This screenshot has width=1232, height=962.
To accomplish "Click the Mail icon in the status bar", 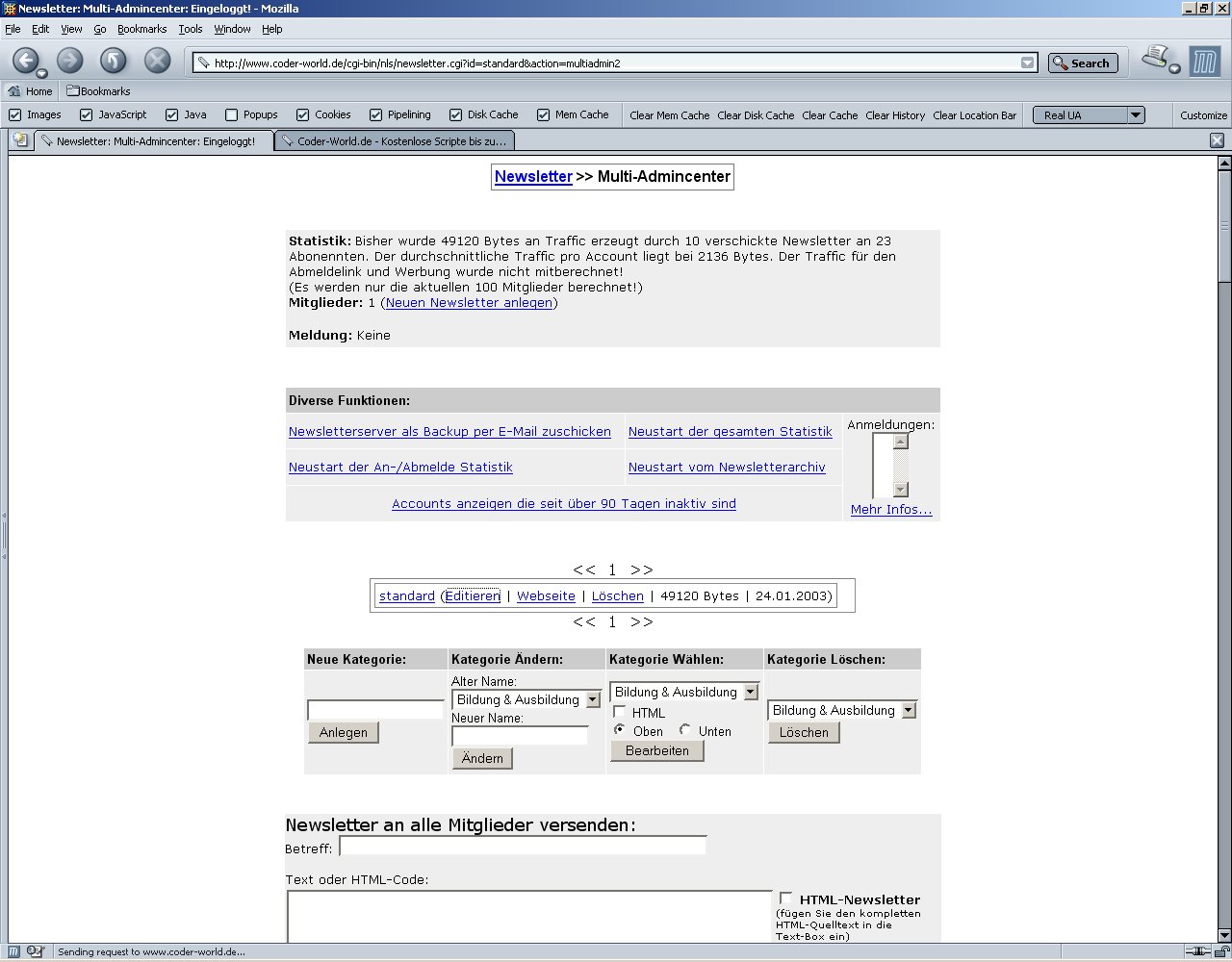I will (35, 951).
